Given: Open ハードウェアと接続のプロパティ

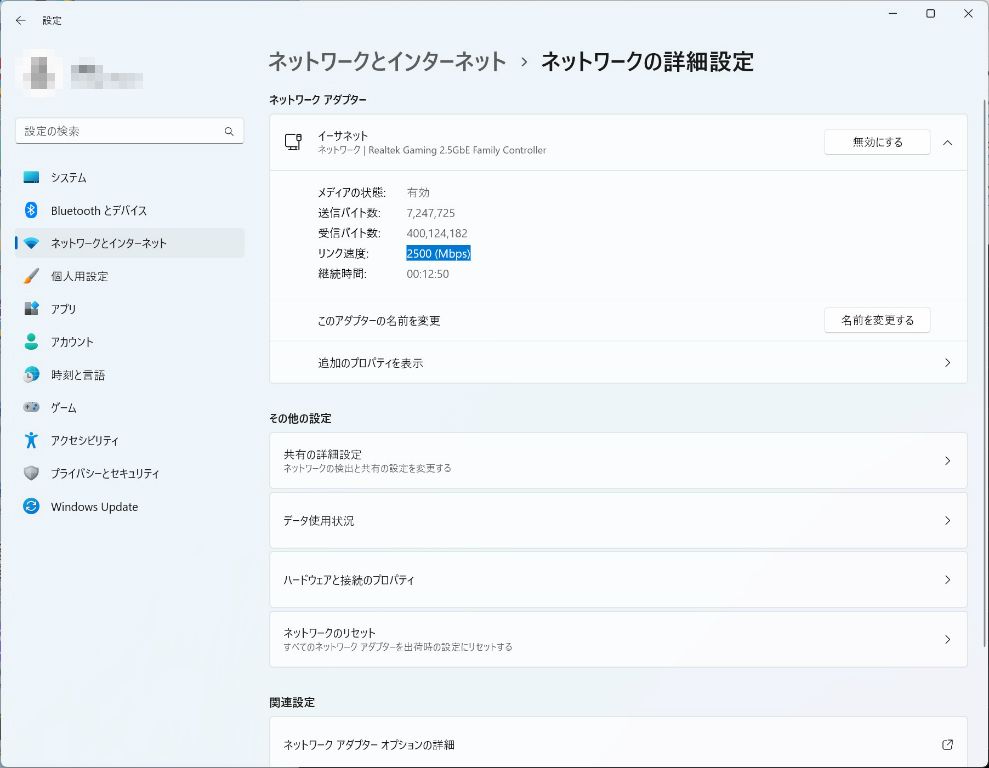Looking at the screenshot, I should pos(617,580).
